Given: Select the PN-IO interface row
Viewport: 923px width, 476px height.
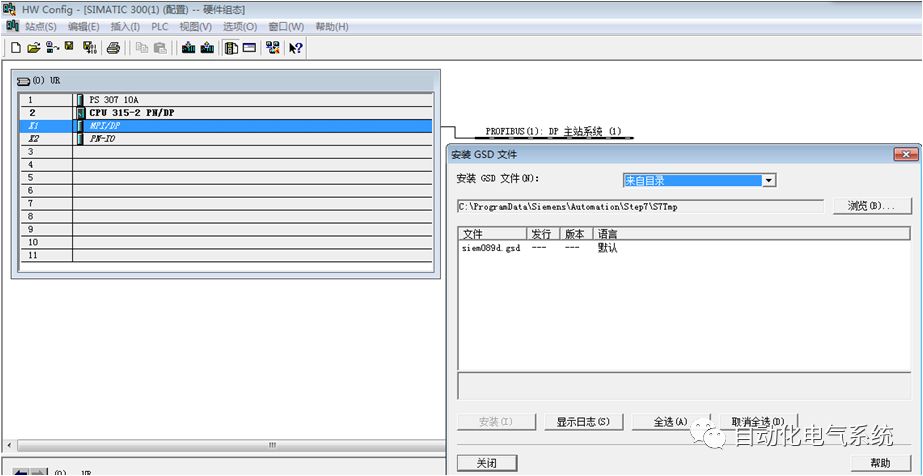Looking at the screenshot, I should (x=226, y=139).
